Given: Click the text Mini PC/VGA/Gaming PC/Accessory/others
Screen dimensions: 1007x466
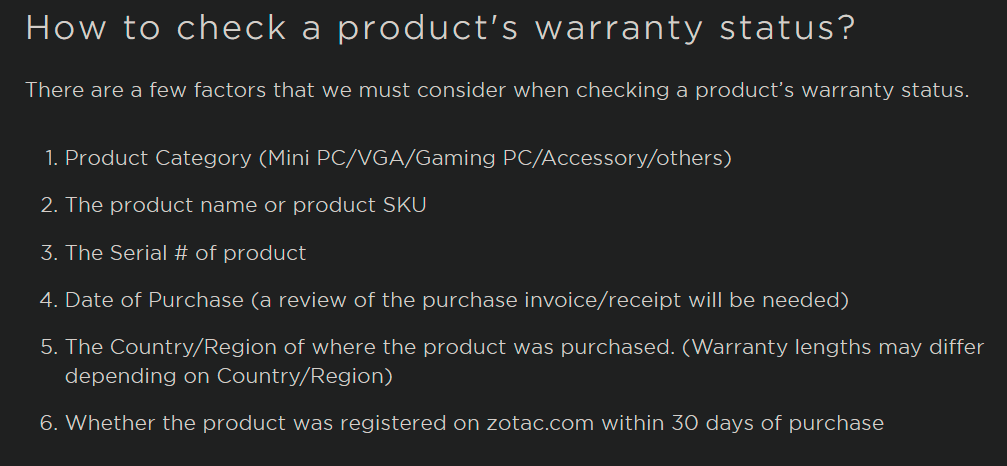Looking at the screenshot, I should click(496, 158).
